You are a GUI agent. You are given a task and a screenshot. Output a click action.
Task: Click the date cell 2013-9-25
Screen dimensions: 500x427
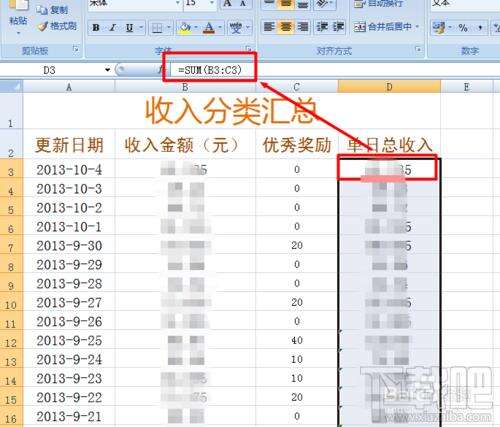(x=69, y=340)
